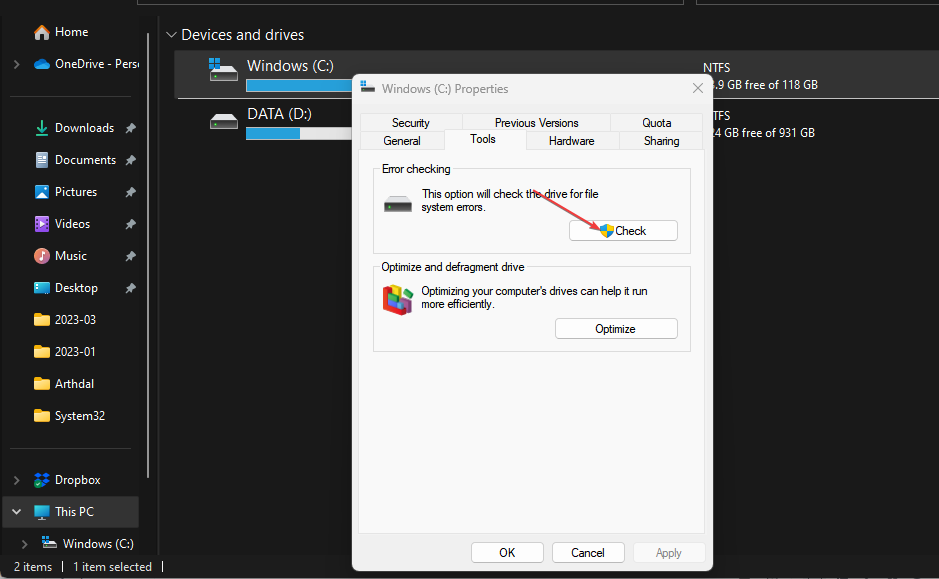Click Cancel in Properties dialog
The height and width of the screenshot is (579, 939).
[588, 553]
